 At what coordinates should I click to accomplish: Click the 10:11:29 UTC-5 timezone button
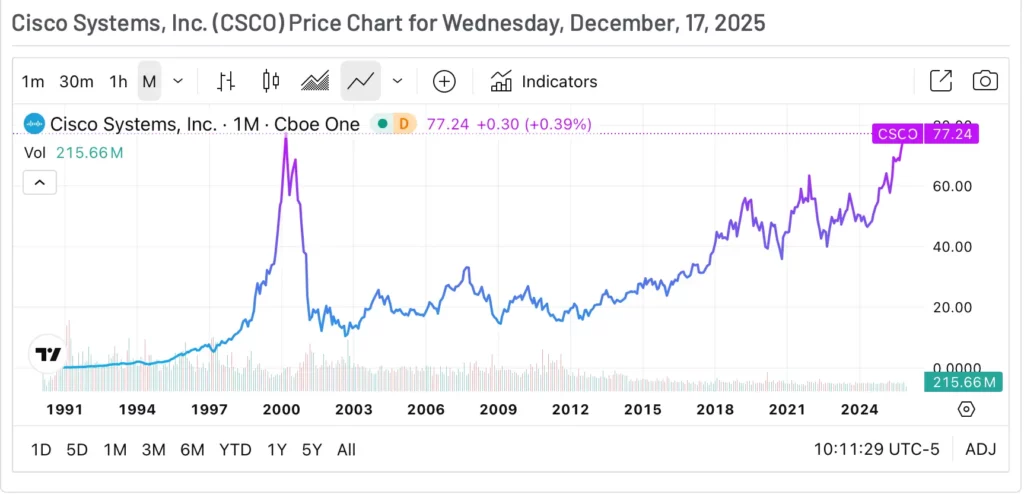tap(875, 449)
